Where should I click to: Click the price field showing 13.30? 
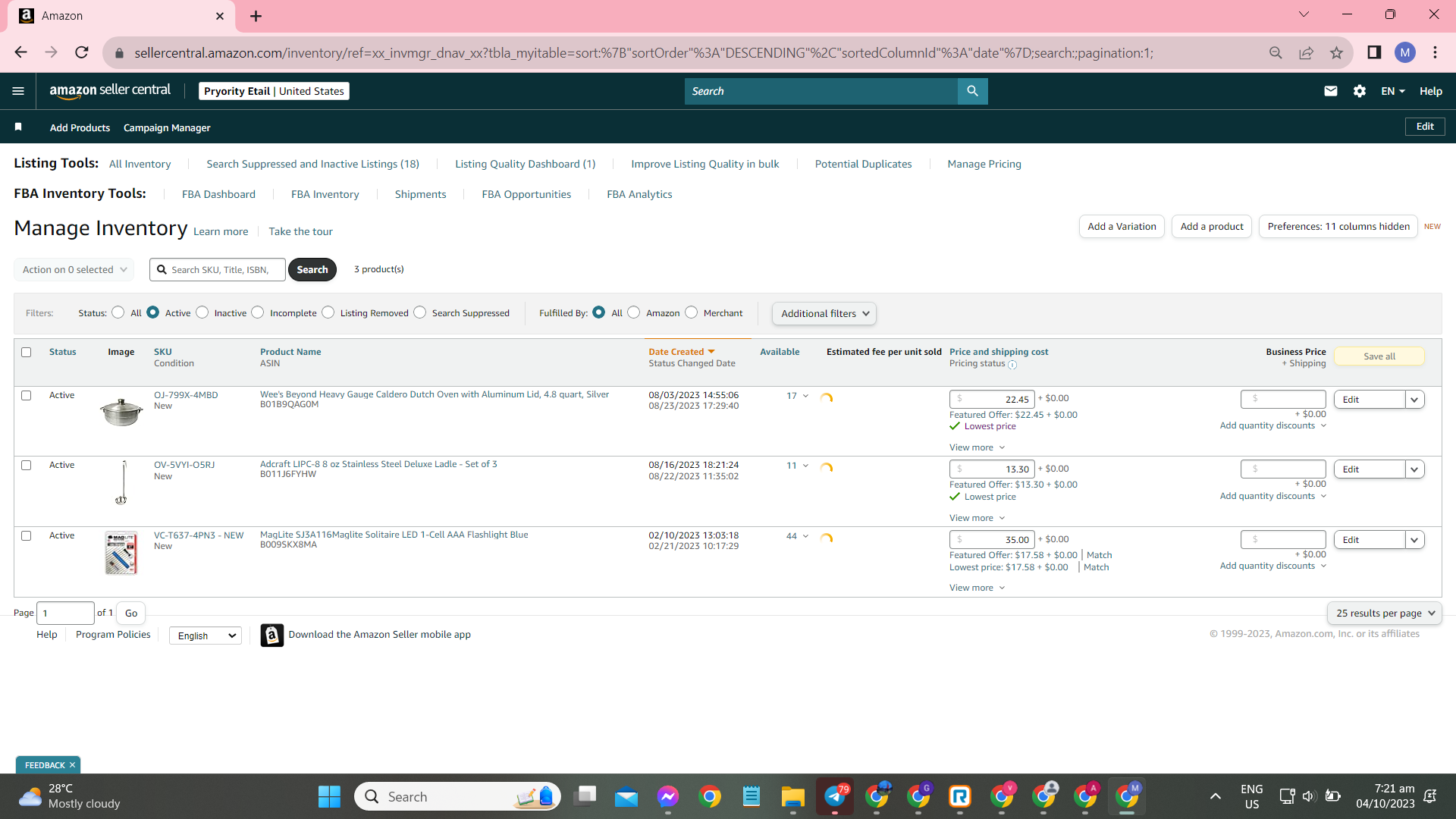coord(992,469)
